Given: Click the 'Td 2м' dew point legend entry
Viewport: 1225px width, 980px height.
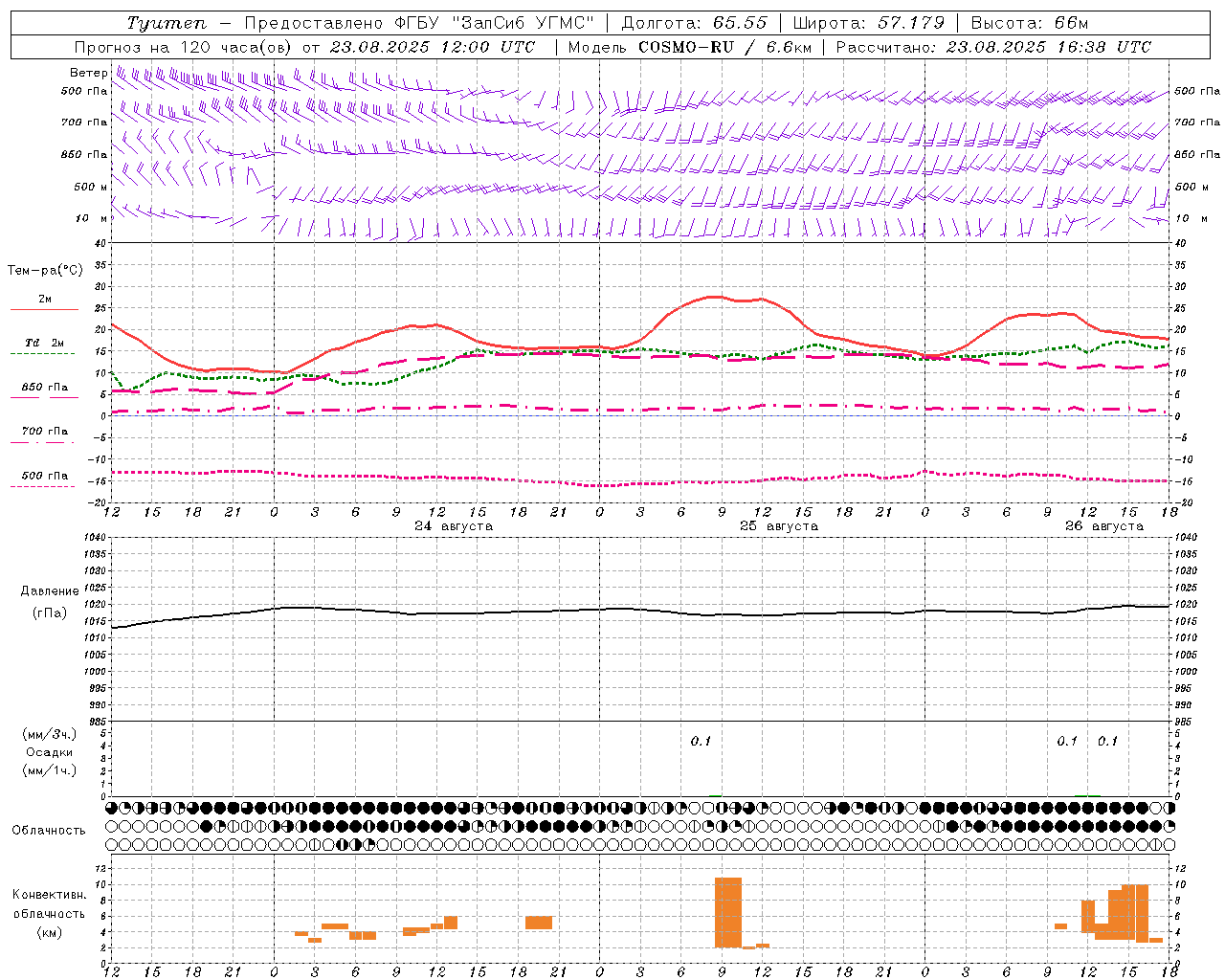Looking at the screenshot, I should [x=44, y=346].
